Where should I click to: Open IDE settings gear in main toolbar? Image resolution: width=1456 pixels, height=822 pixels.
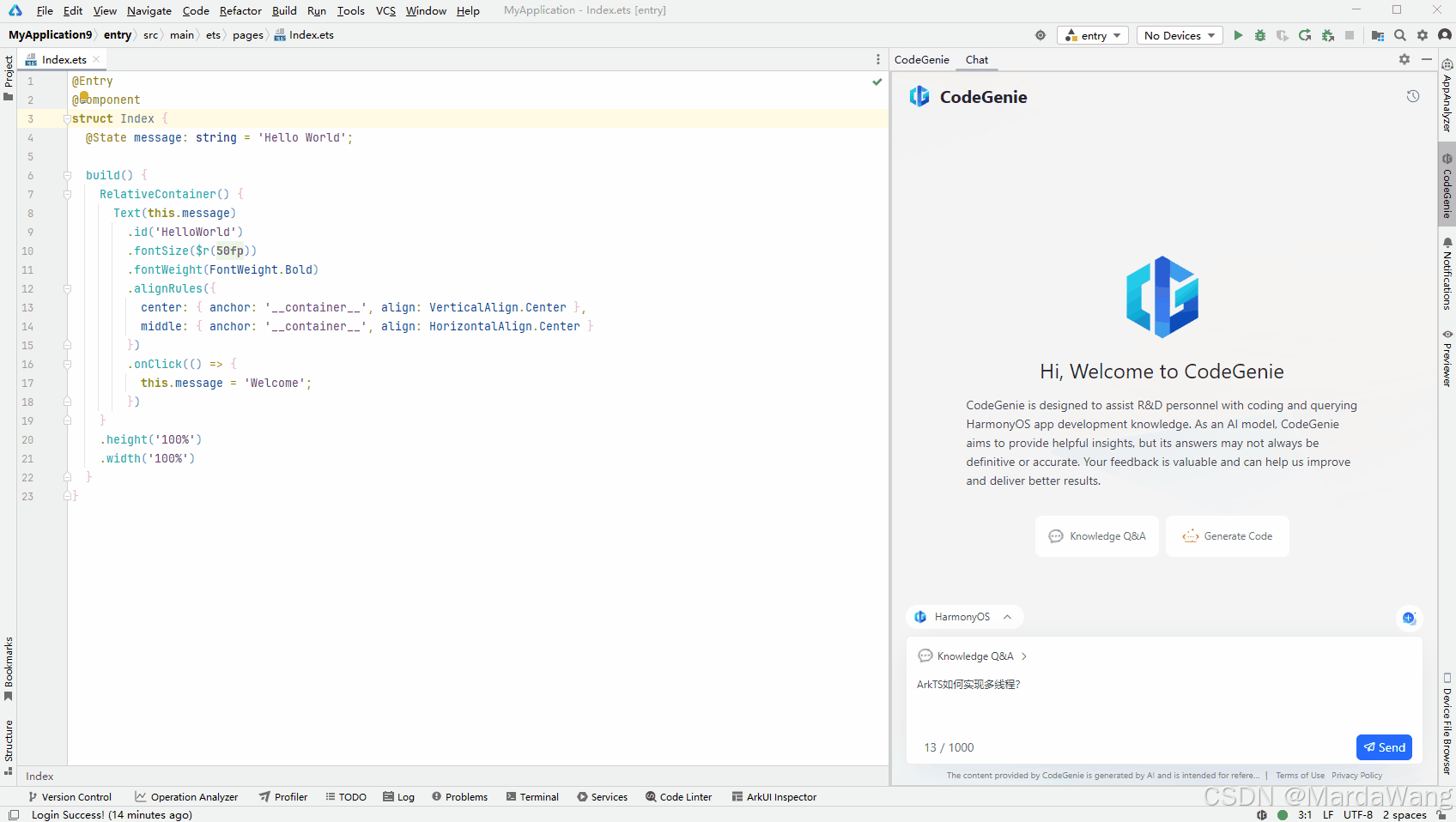click(1423, 35)
